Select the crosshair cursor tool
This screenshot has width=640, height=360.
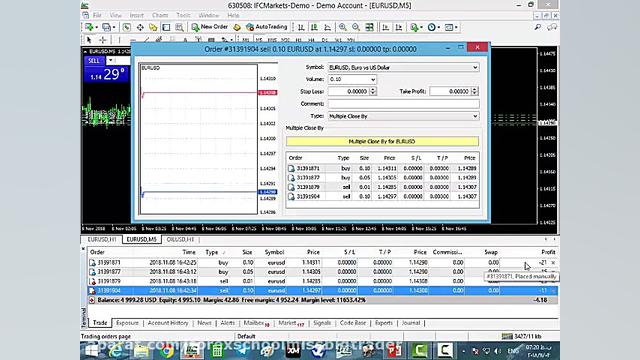point(102,40)
